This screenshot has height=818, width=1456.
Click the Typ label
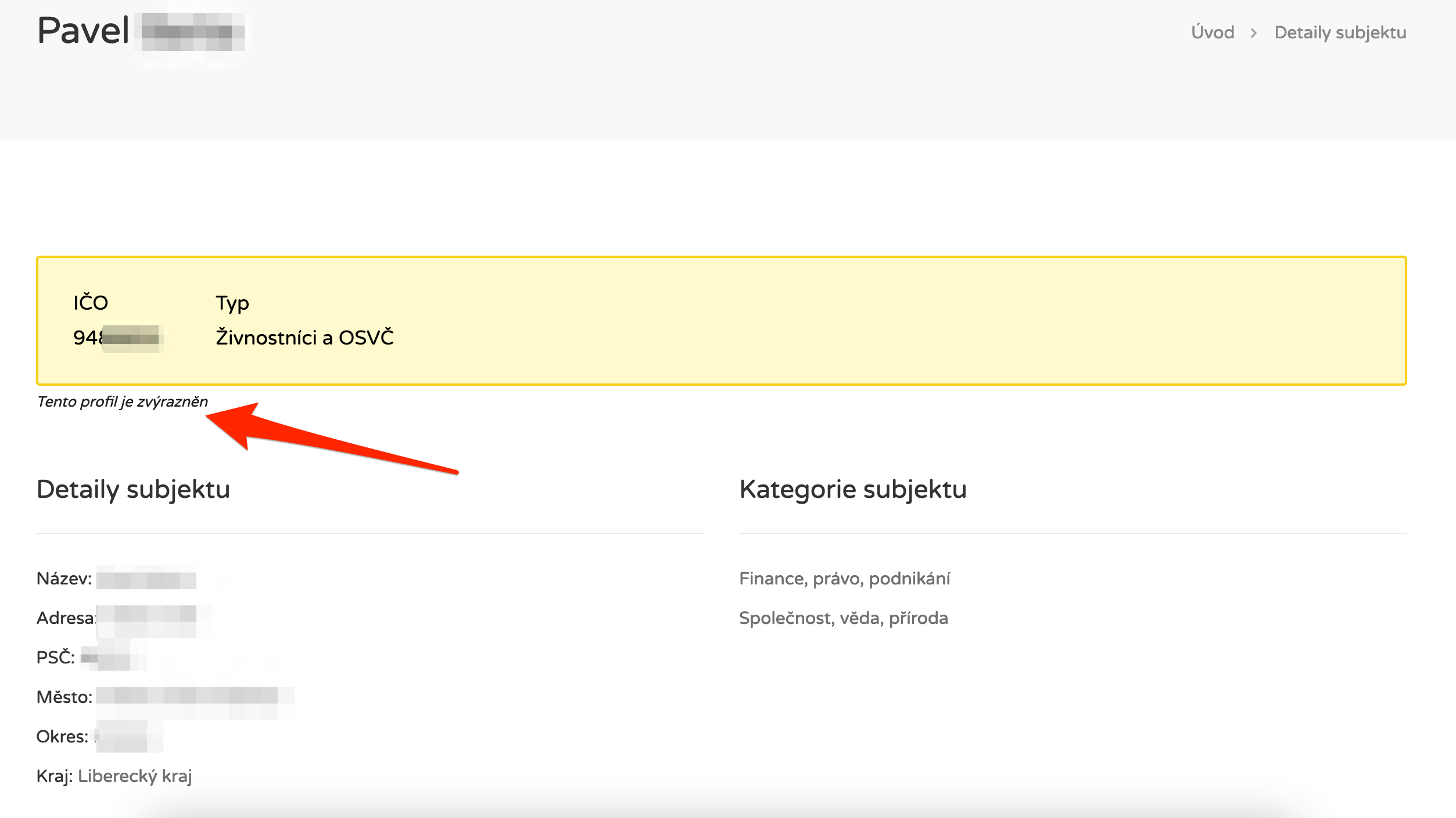pyautogui.click(x=232, y=303)
